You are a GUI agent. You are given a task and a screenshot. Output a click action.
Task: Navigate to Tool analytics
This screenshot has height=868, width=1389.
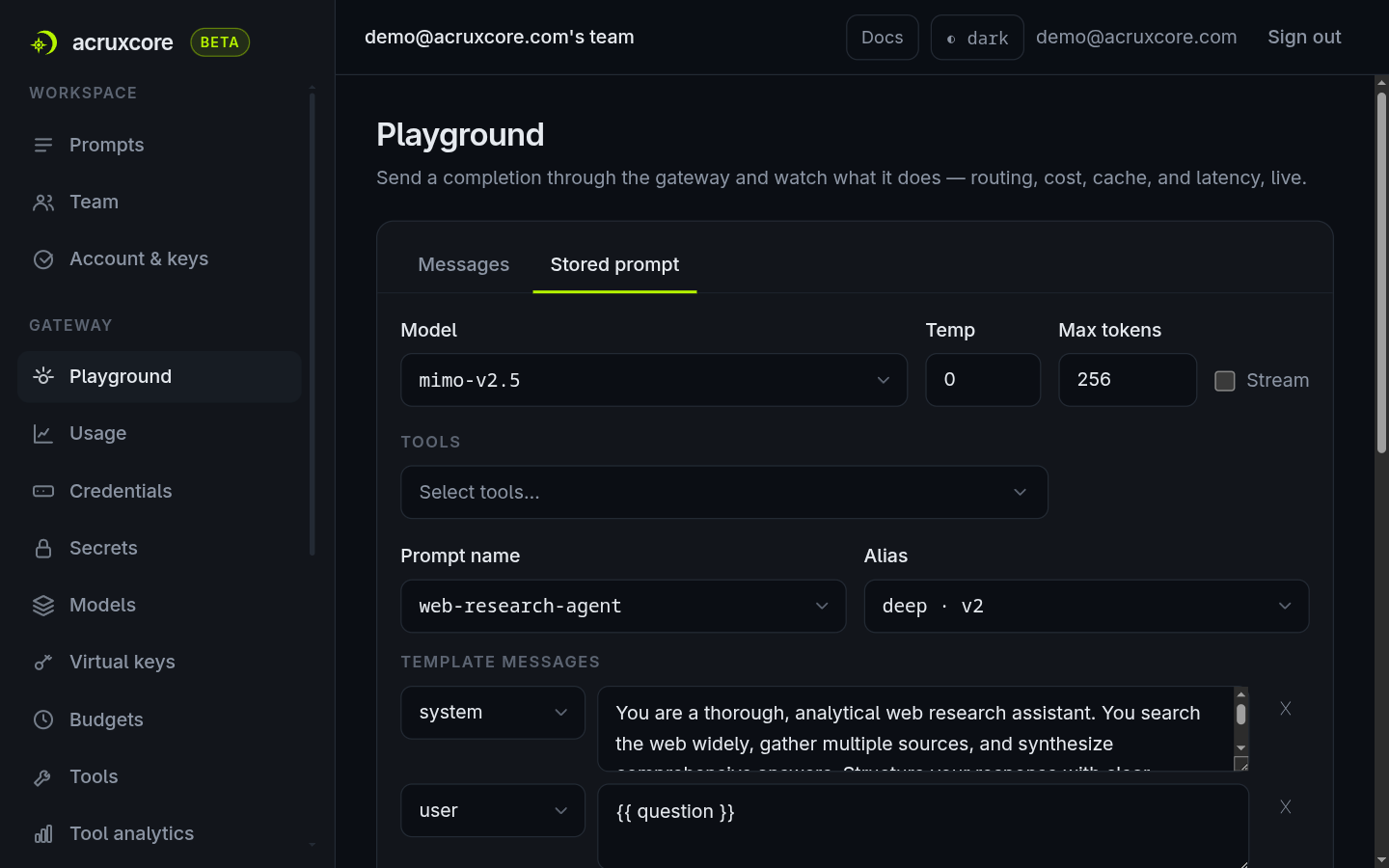tap(159, 834)
